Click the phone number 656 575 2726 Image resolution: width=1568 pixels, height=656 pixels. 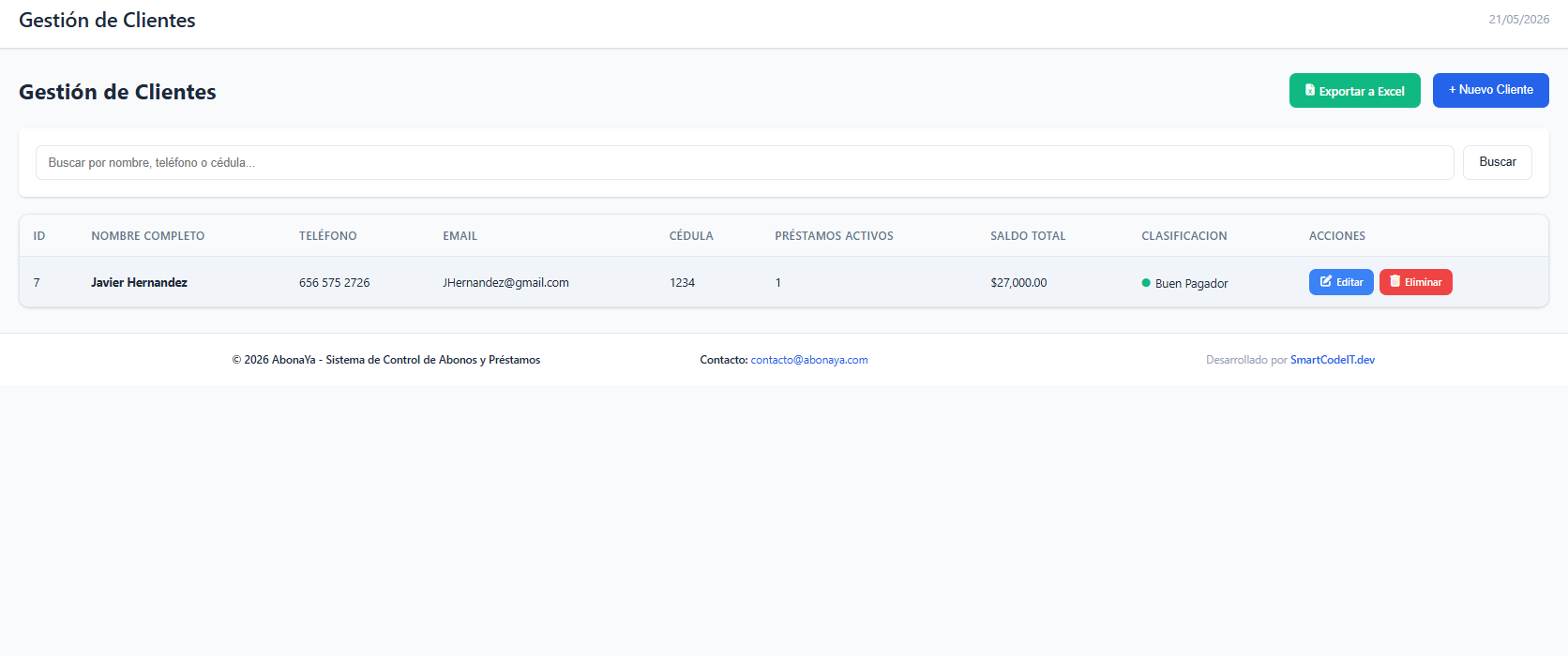[x=335, y=282]
